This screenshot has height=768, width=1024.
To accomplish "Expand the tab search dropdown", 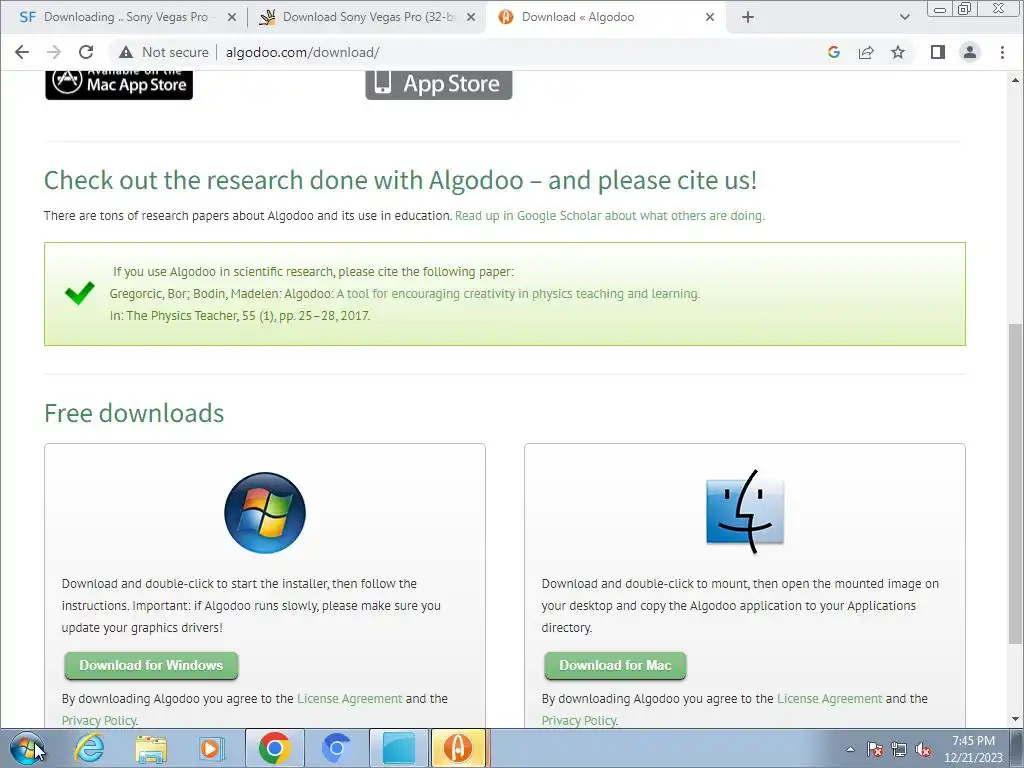I will (x=904, y=18).
